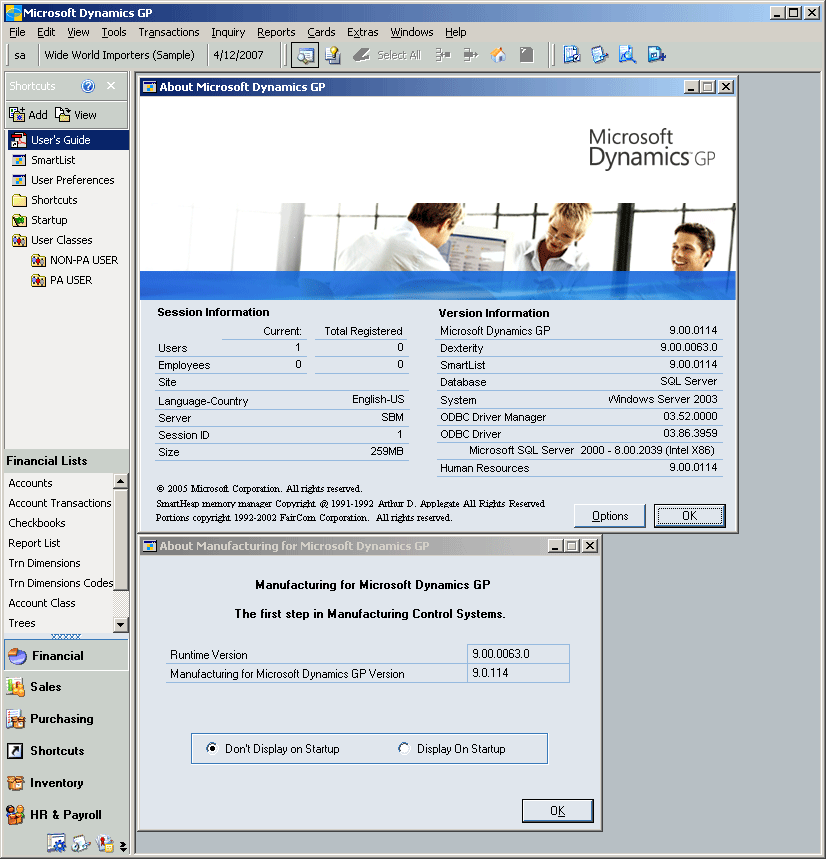Click Options in About Microsoft Dynamics GP

[x=610, y=516]
